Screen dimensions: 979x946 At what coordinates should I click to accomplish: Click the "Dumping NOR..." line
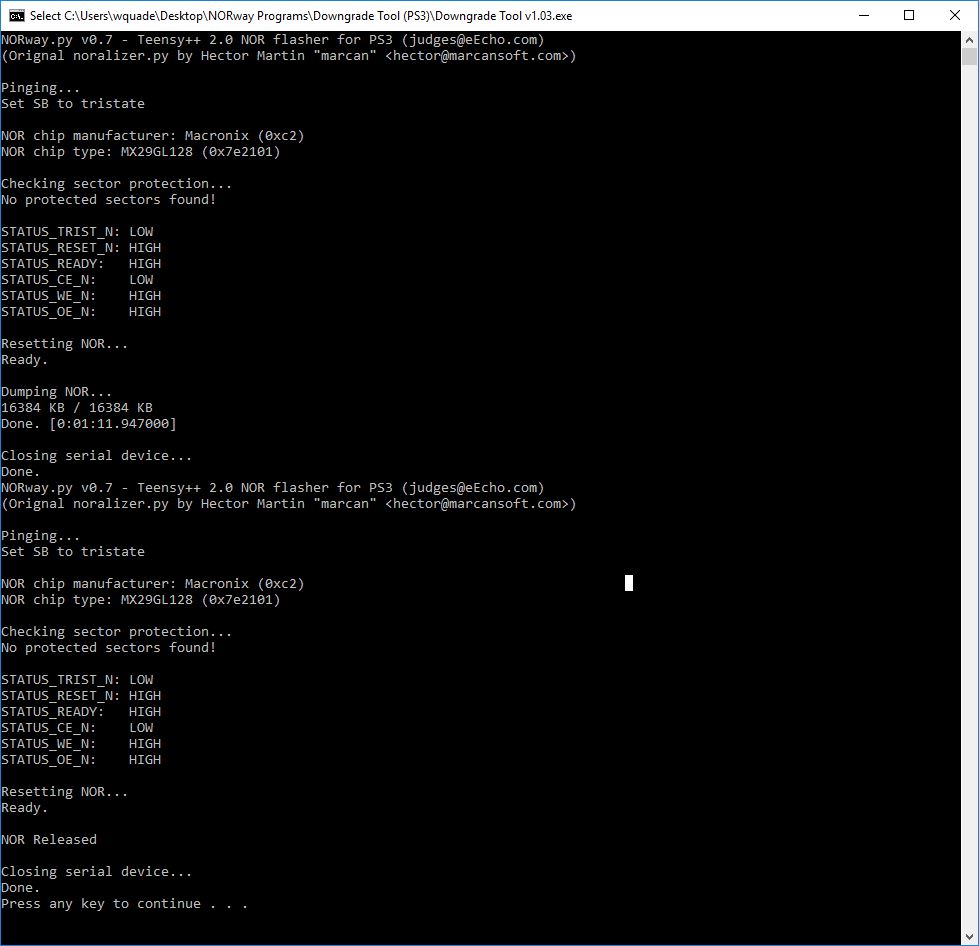[57, 392]
